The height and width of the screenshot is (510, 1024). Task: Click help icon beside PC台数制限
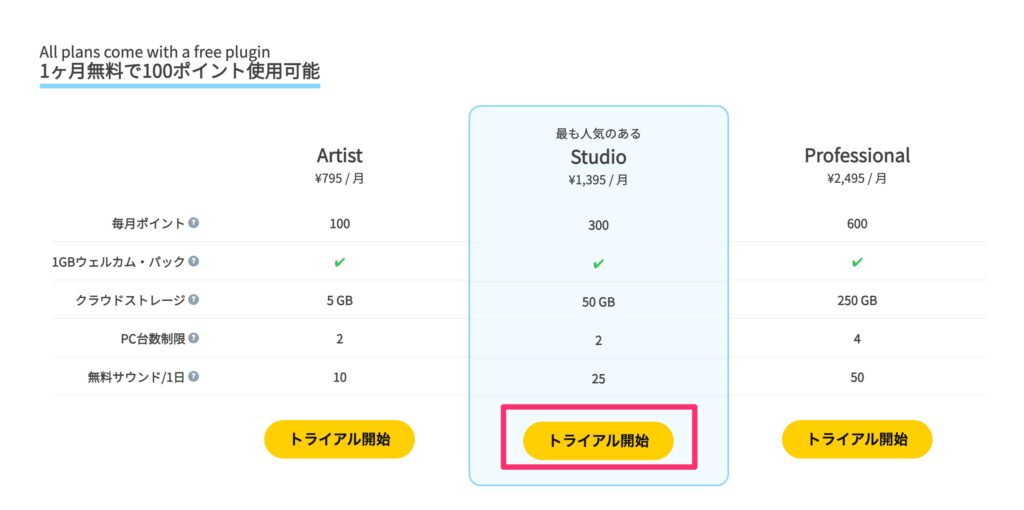(x=194, y=338)
